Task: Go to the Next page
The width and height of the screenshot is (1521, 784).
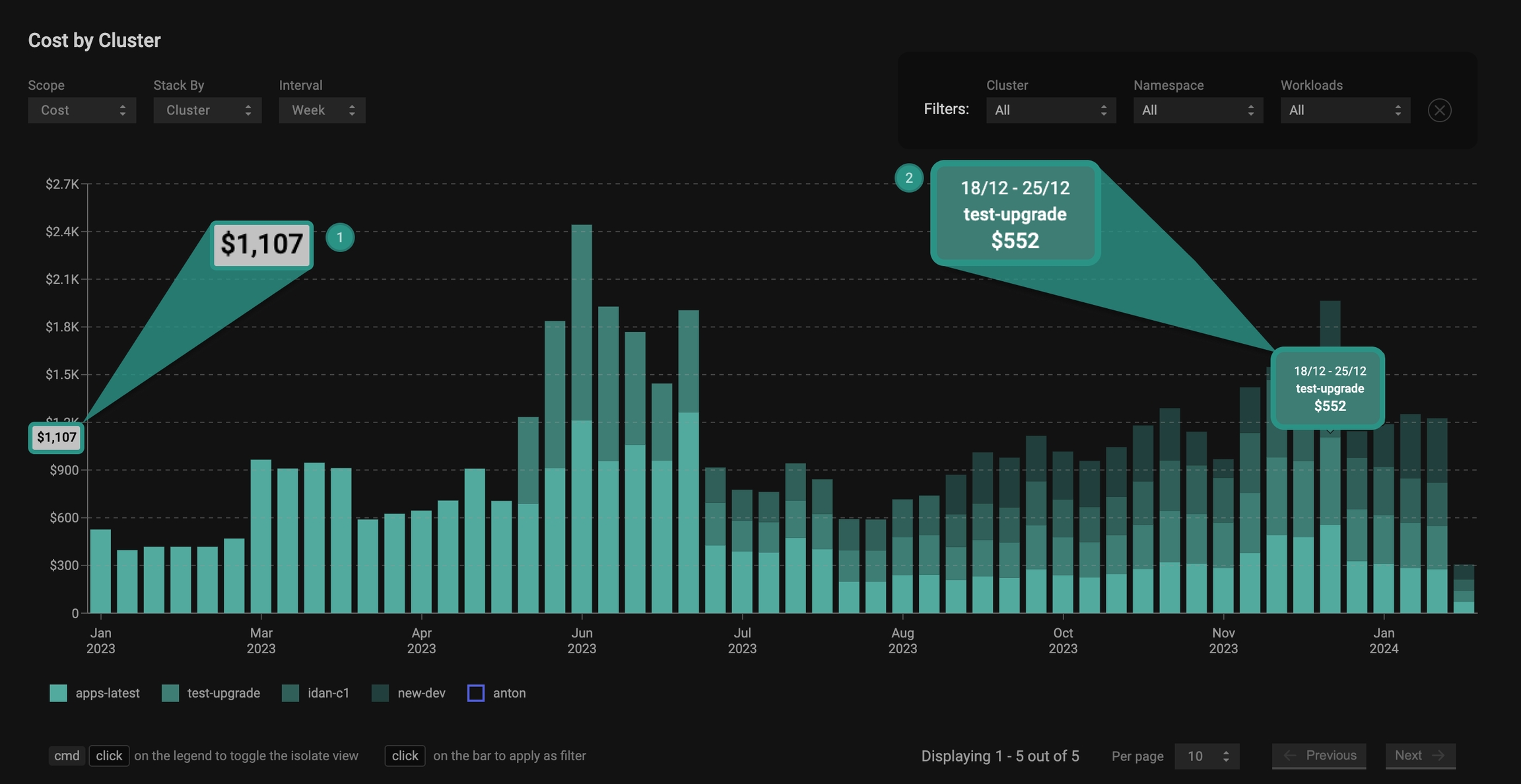Action: point(1420,756)
